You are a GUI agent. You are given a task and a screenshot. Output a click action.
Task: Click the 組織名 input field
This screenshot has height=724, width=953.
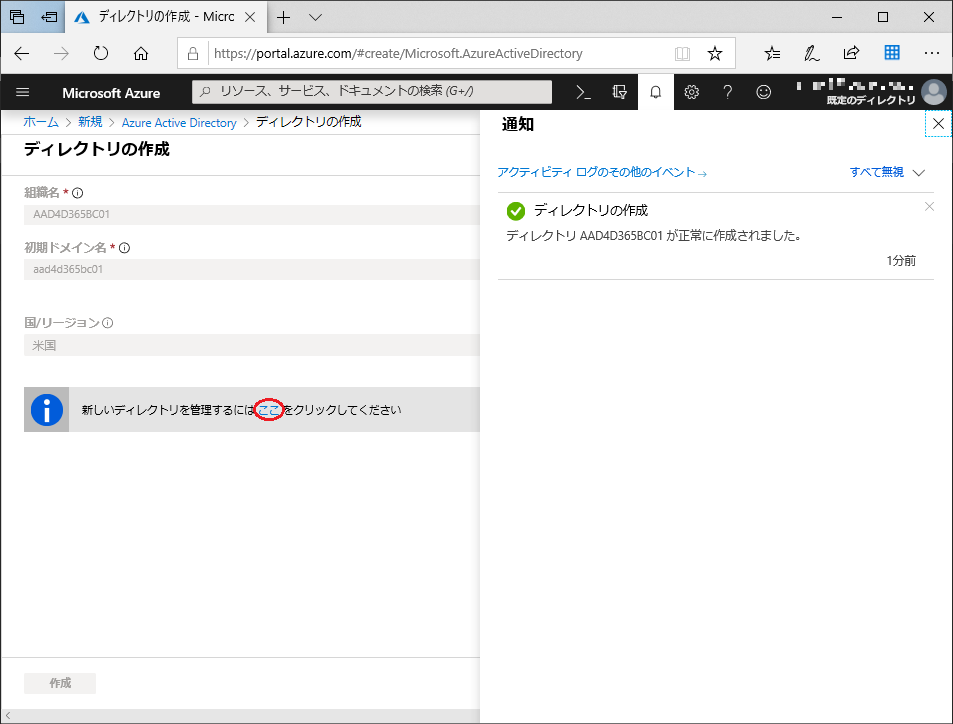252,215
